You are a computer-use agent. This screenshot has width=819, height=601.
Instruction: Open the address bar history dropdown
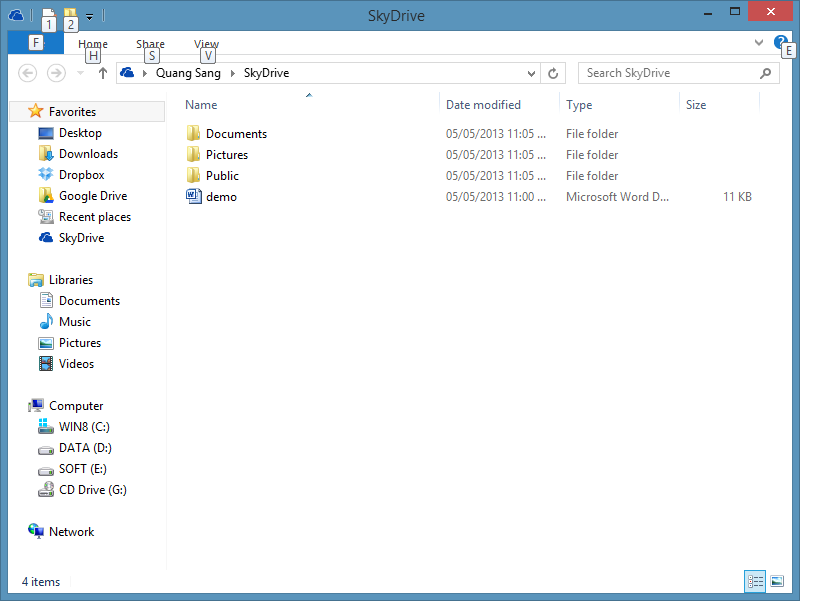(x=531, y=73)
